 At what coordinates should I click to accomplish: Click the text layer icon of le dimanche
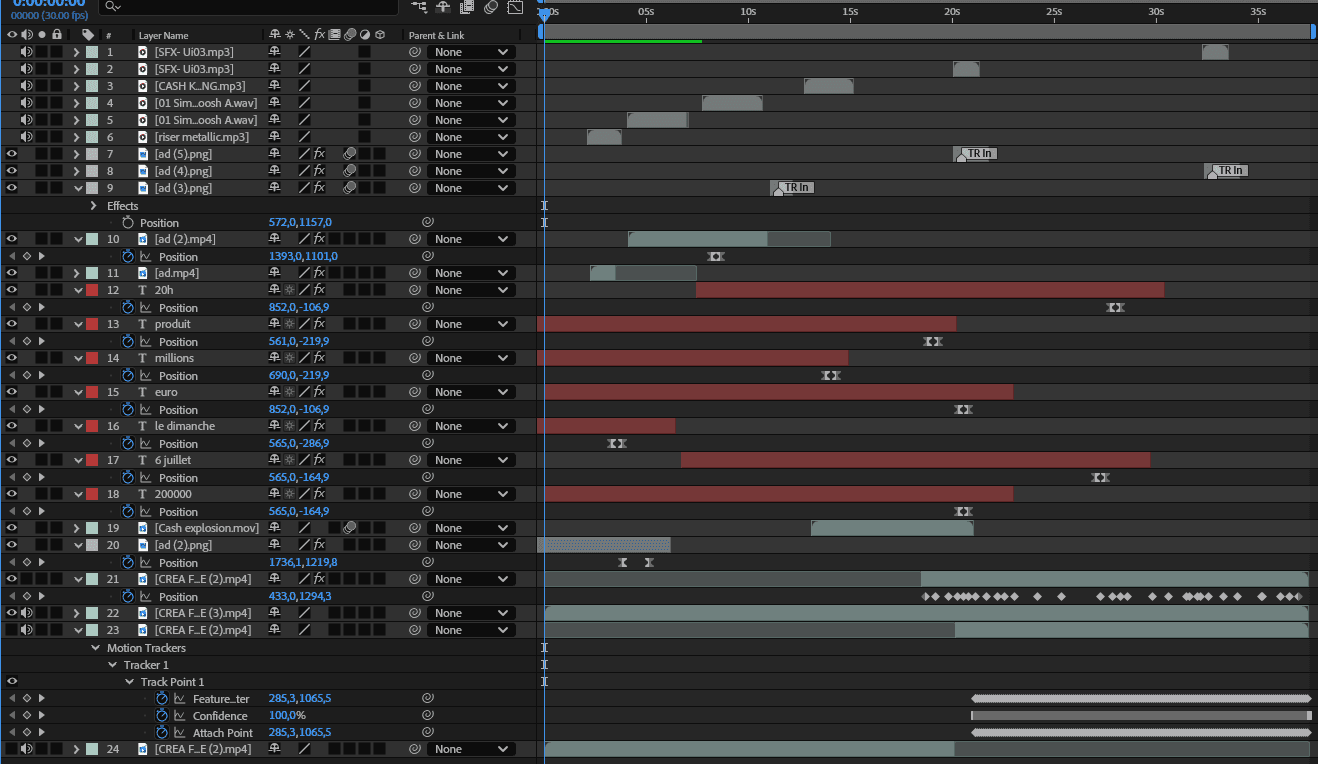tap(142, 426)
